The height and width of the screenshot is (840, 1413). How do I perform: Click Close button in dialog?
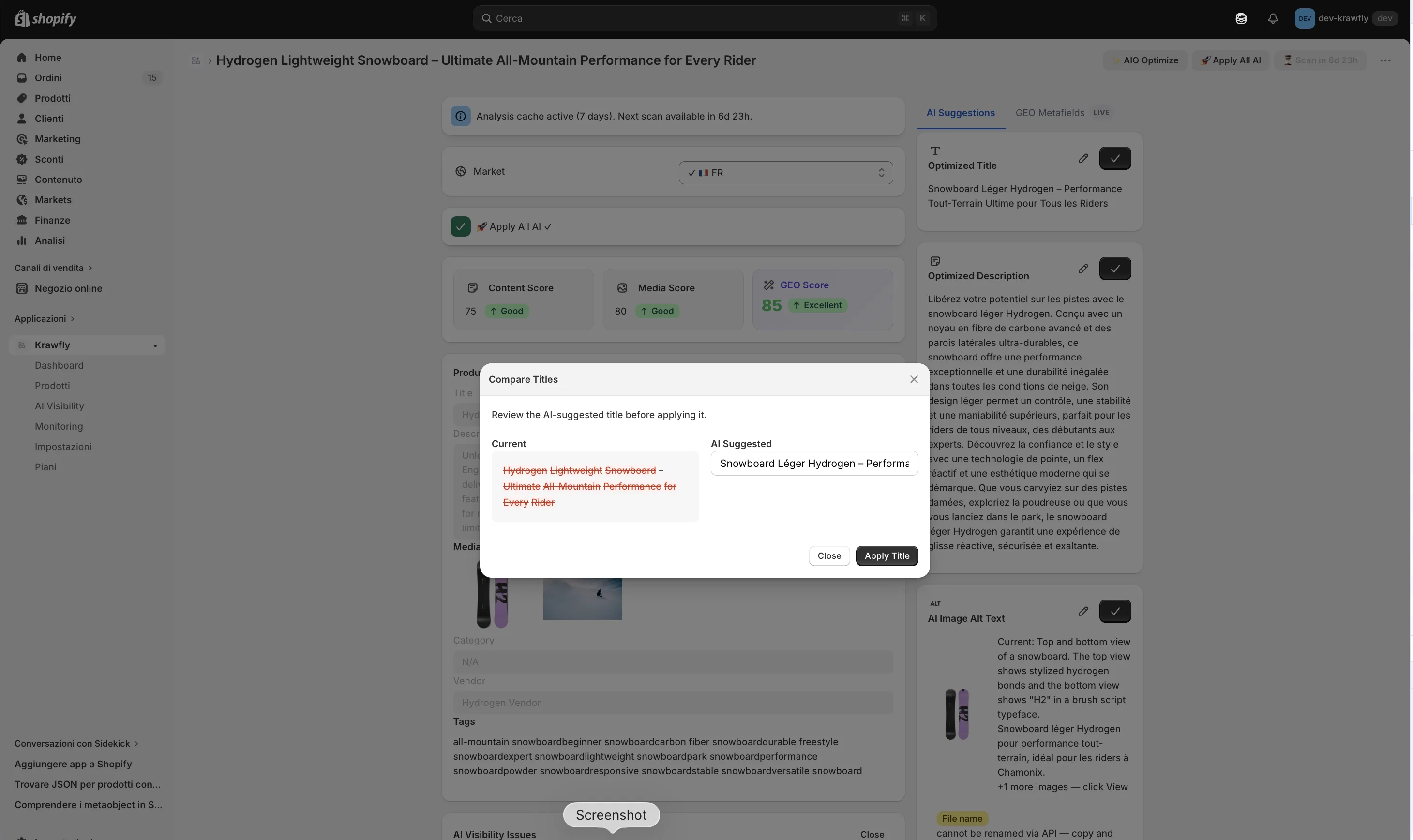point(829,556)
